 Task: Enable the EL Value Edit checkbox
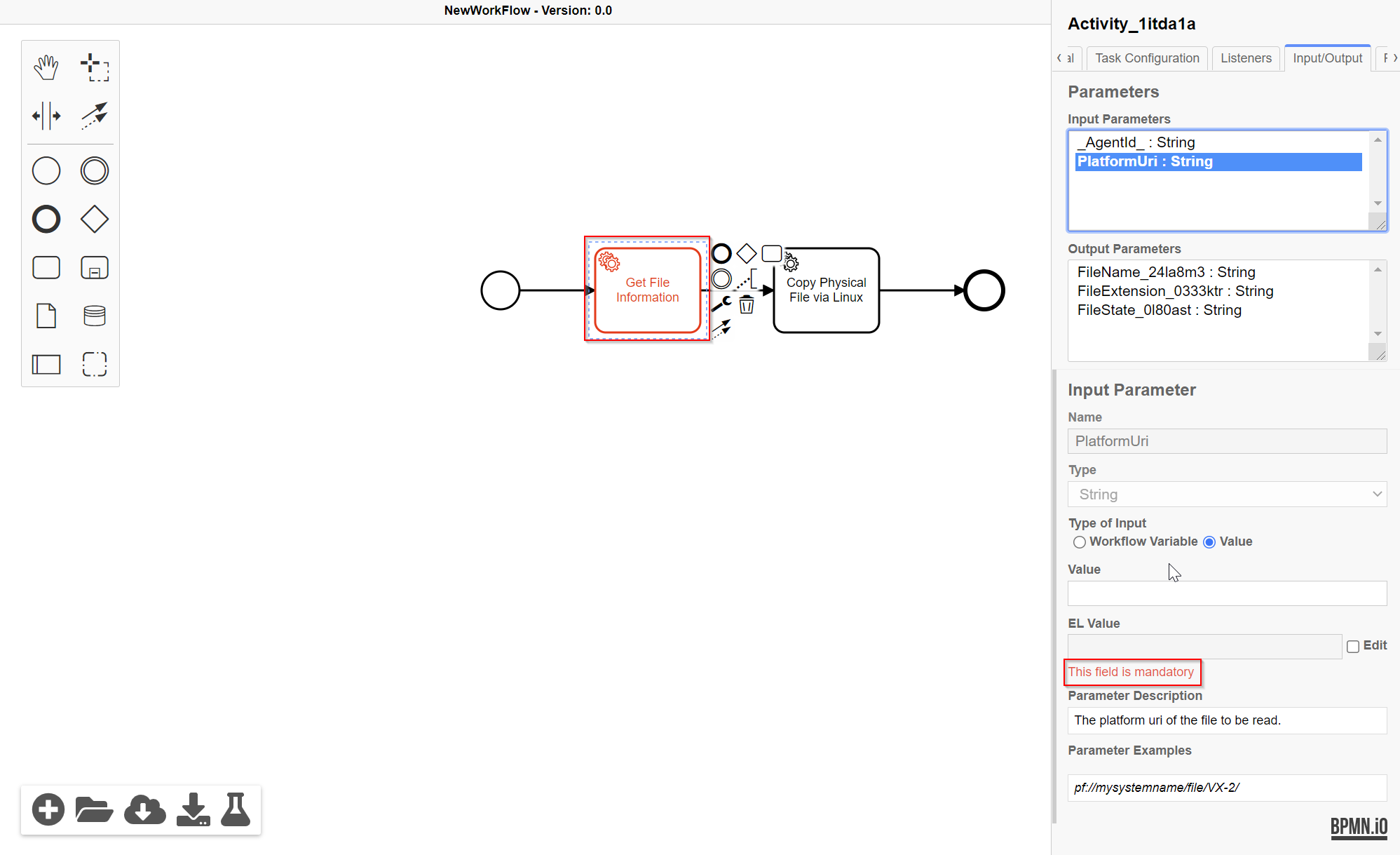click(x=1353, y=647)
